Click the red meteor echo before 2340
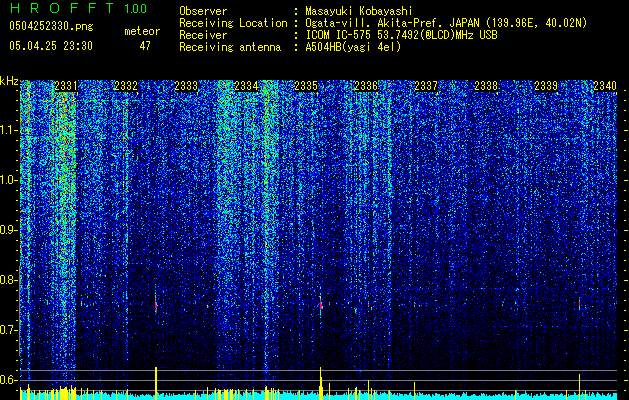Image resolution: width=629 pixels, height=400 pixels. pos(579,304)
